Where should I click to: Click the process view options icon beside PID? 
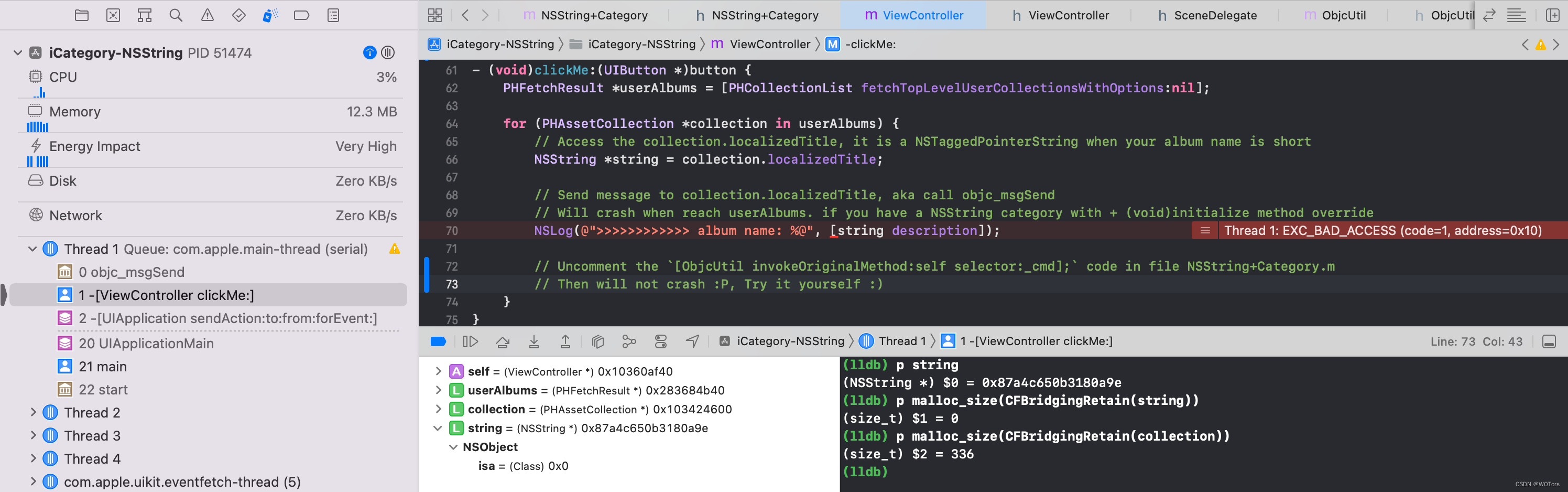click(388, 53)
